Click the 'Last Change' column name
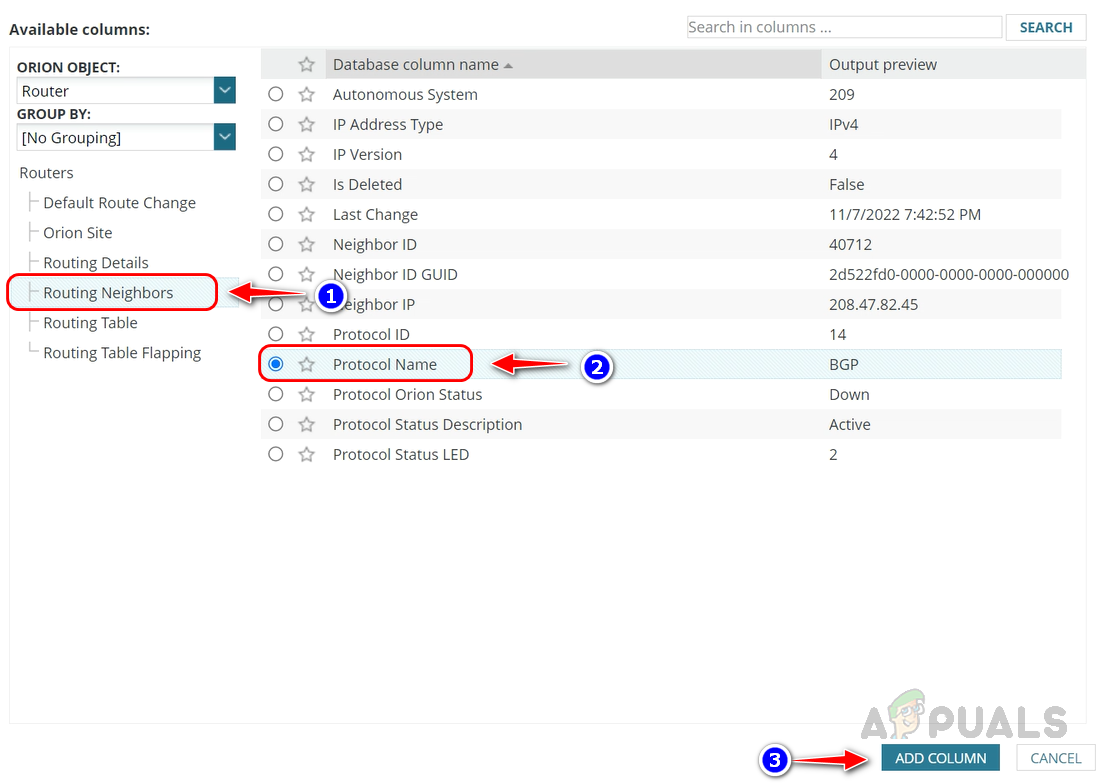The height and width of the screenshot is (784, 1108). (375, 214)
